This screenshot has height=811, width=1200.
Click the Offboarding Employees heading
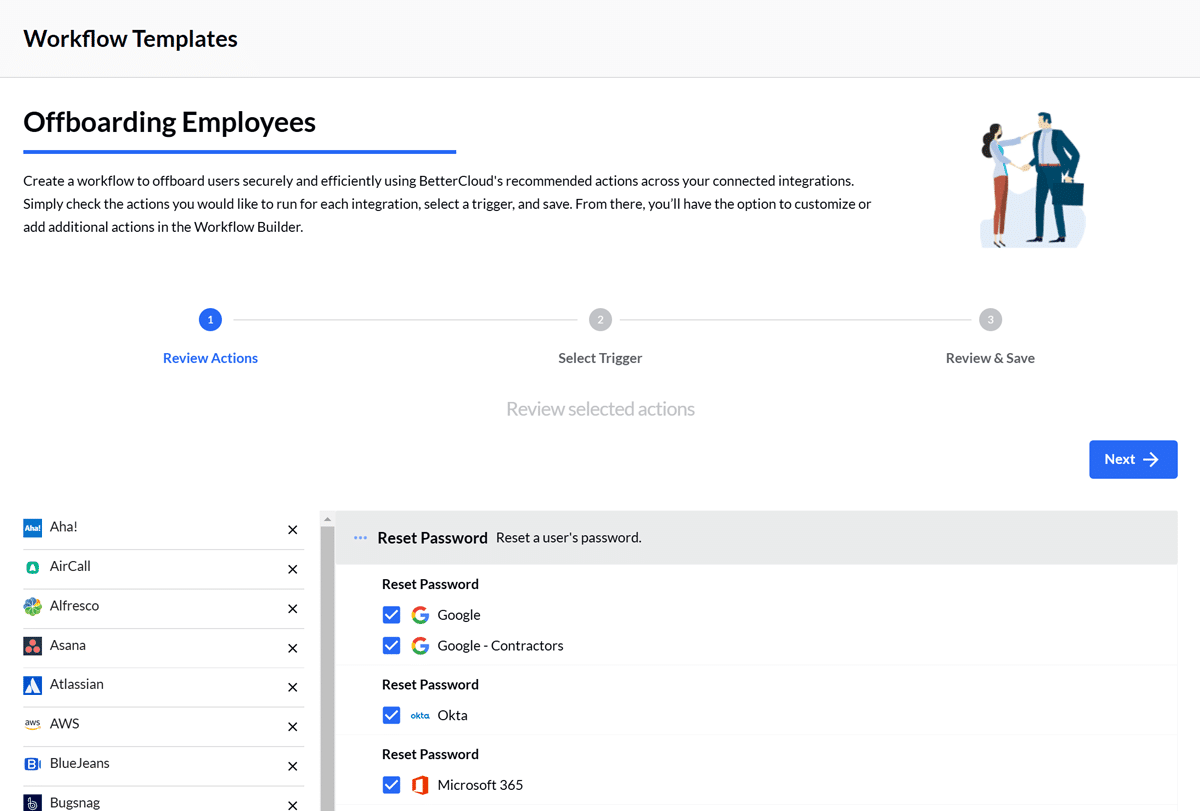[x=169, y=122]
